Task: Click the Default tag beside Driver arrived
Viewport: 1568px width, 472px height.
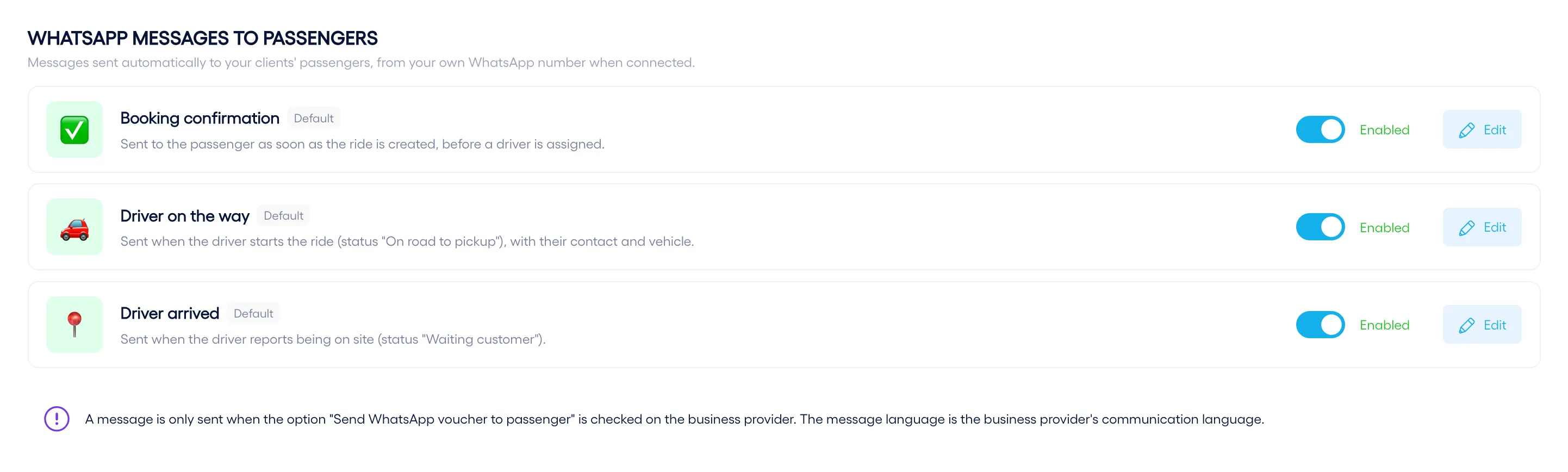Action: (253, 314)
